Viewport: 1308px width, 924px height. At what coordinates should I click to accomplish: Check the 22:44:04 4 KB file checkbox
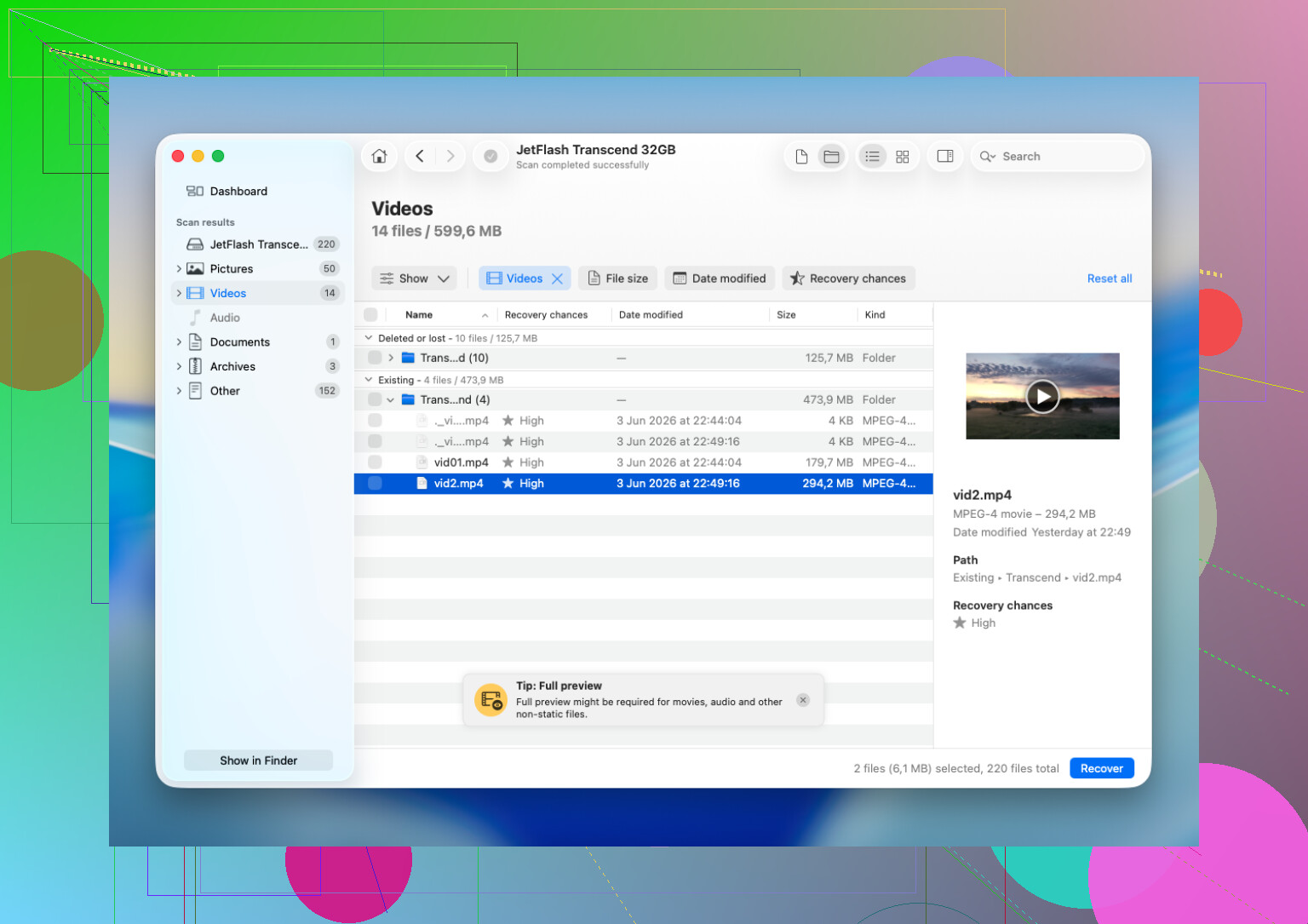[375, 421]
